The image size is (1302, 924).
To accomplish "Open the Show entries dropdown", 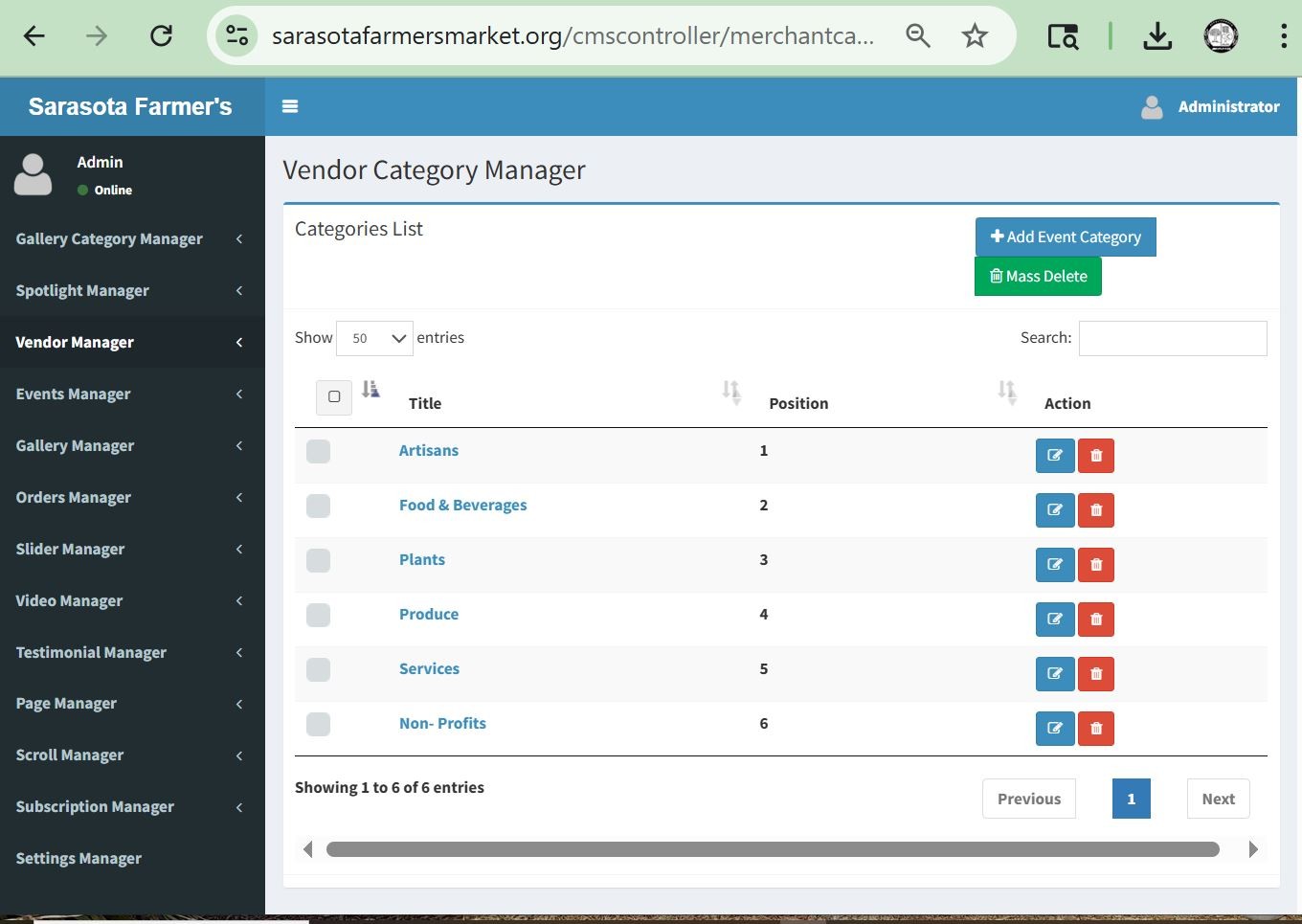I will pyautogui.click(x=374, y=338).
